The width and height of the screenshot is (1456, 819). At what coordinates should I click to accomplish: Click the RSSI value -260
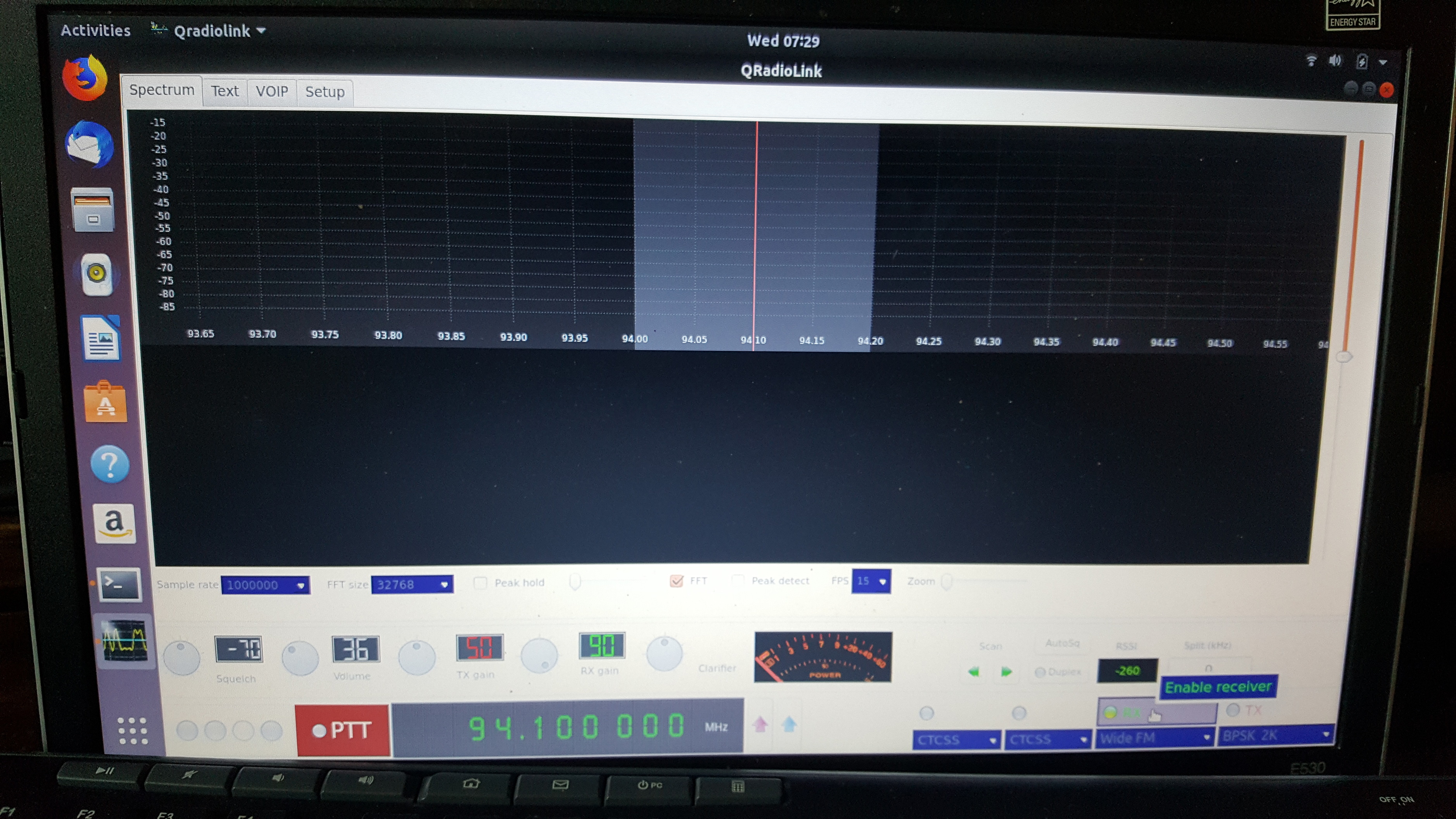1128,671
